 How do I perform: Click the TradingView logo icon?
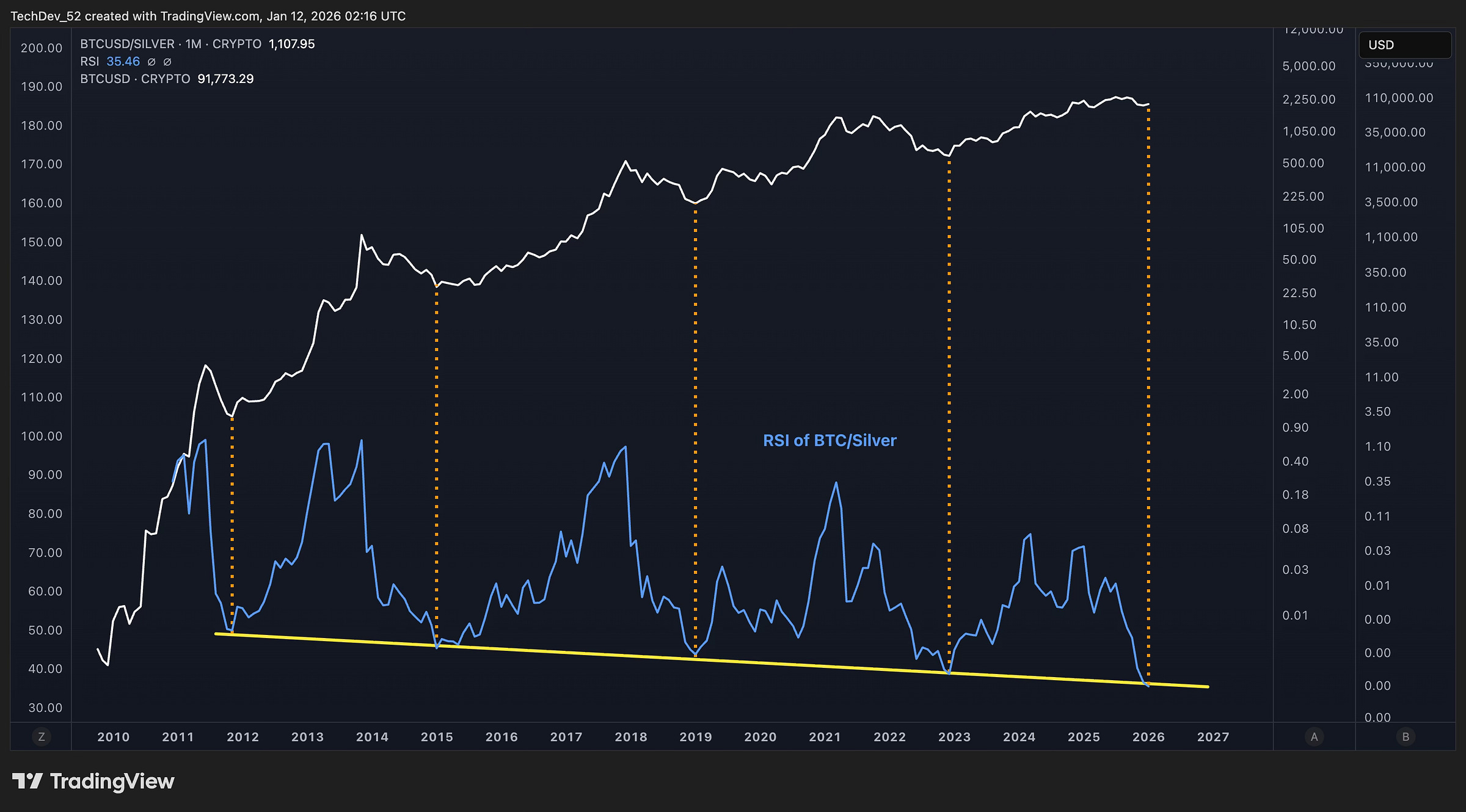point(27,781)
